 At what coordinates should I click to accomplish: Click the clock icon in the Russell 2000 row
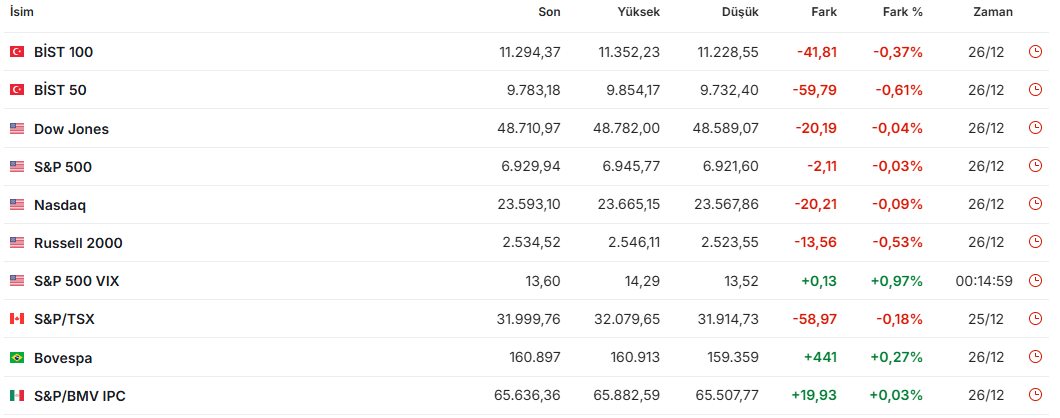click(x=1035, y=243)
